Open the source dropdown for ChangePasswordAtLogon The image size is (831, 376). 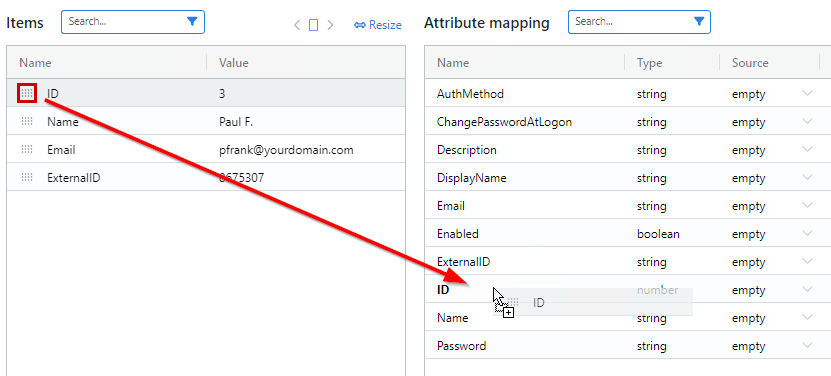(808, 121)
